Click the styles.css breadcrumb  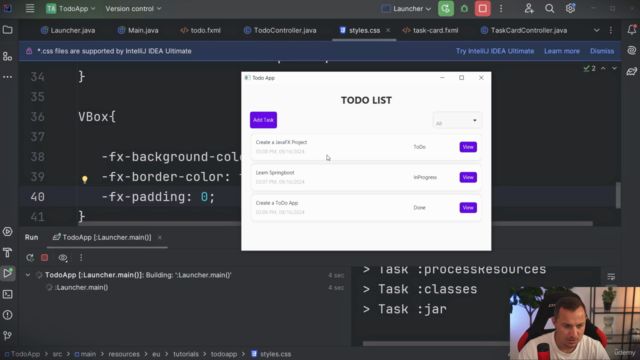(271, 354)
